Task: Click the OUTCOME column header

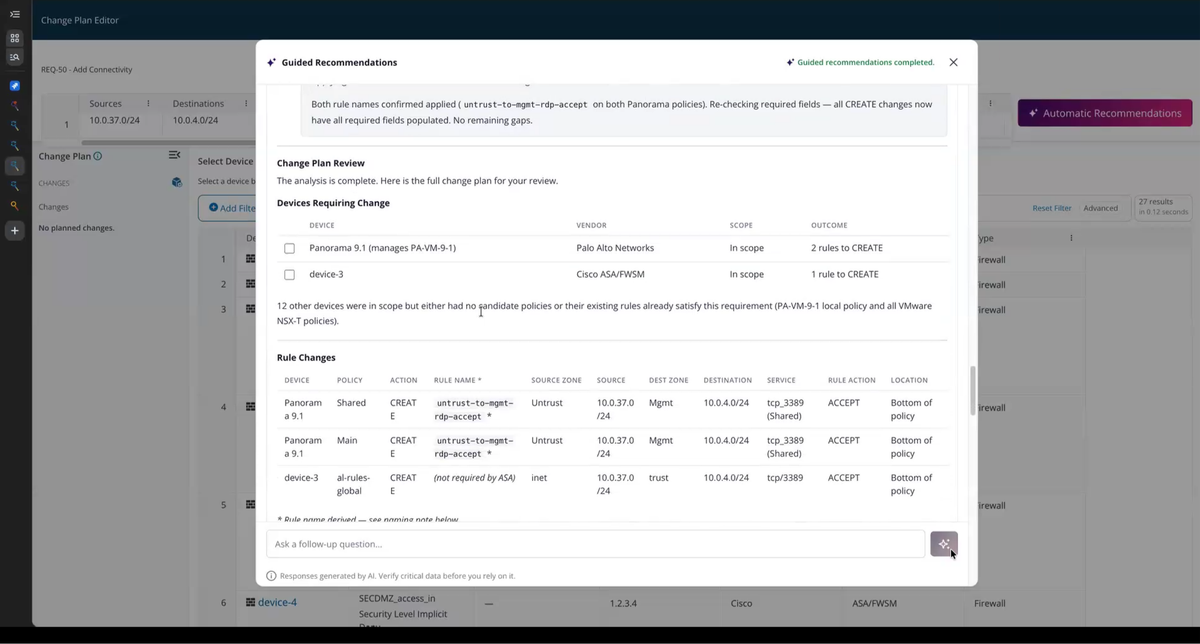Action: click(x=829, y=225)
